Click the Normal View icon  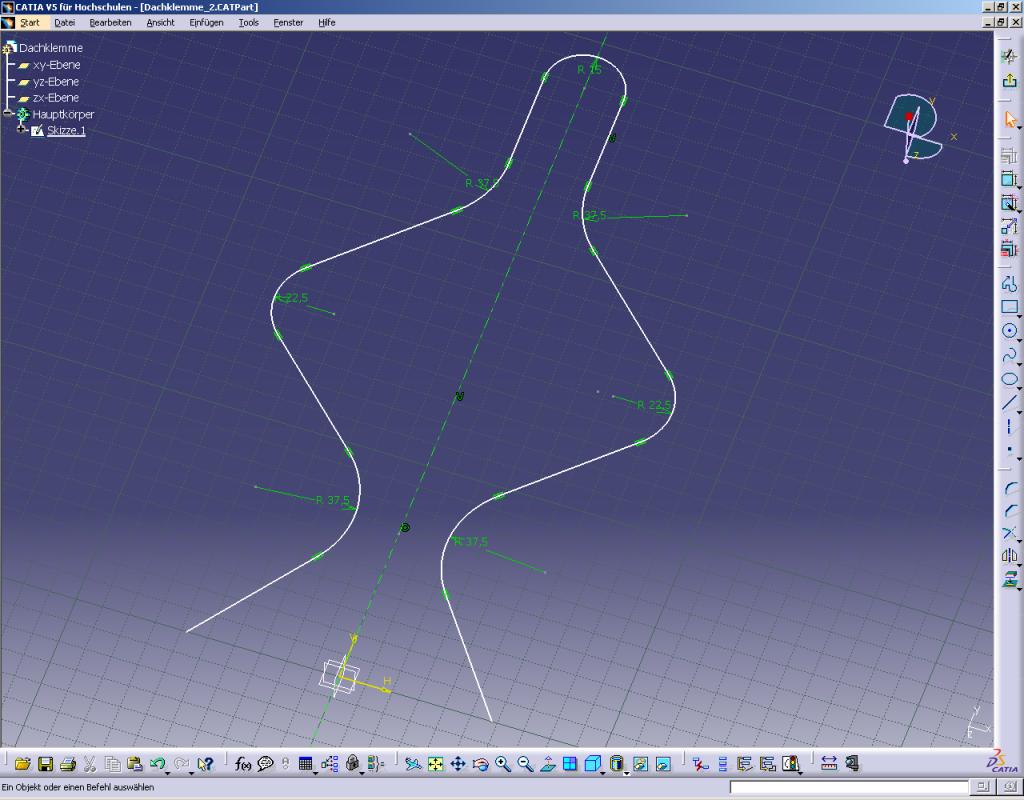tap(547, 763)
